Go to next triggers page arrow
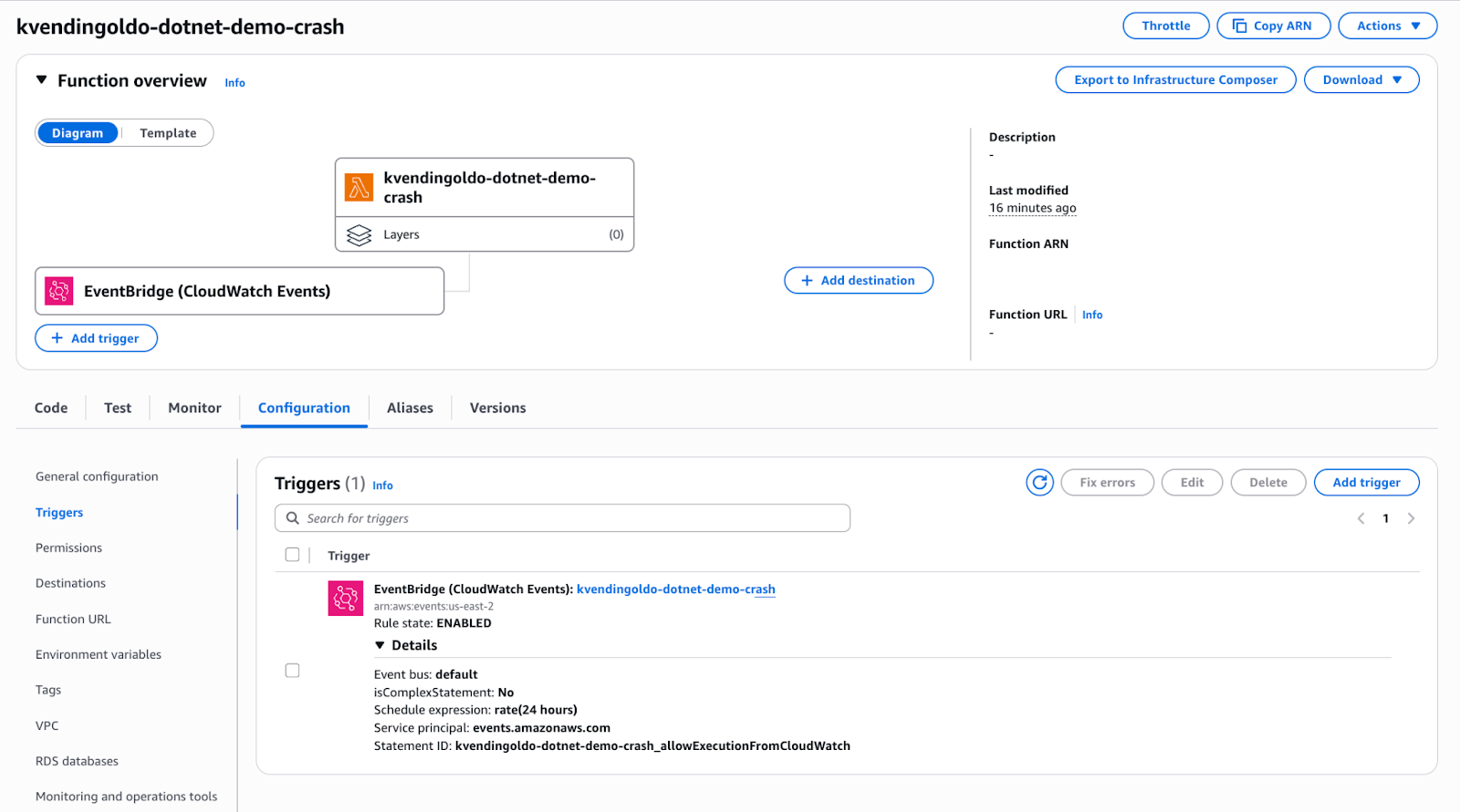The width and height of the screenshot is (1460, 812). pos(1411,518)
